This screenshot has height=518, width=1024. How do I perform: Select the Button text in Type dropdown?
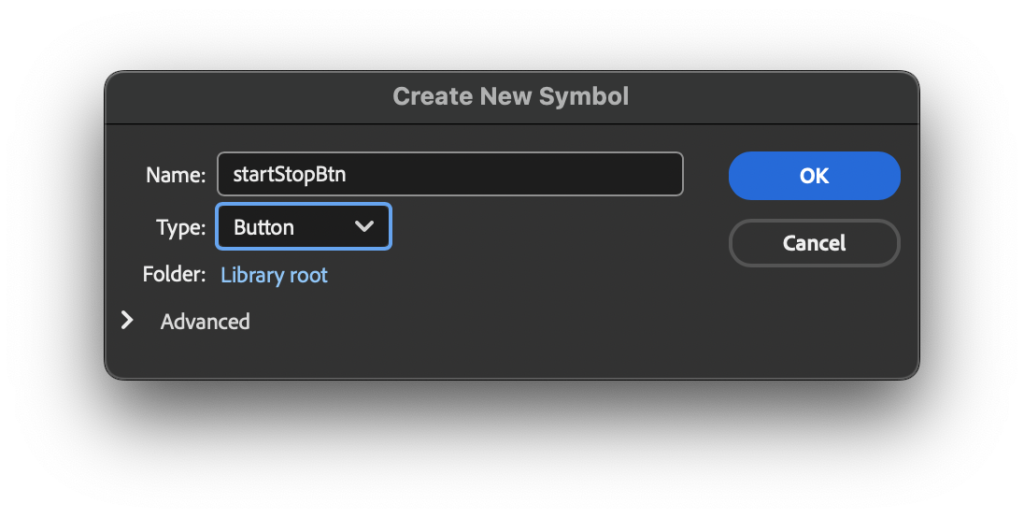pos(264,227)
